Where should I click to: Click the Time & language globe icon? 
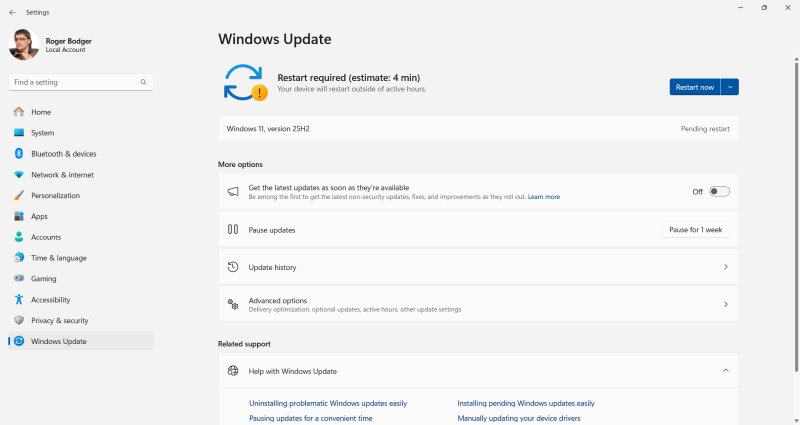click(19, 258)
